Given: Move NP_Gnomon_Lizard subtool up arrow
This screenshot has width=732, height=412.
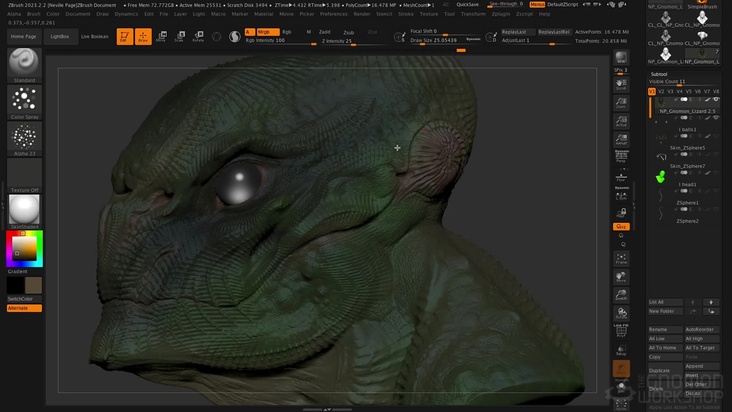Looking at the screenshot, I should click(693, 302).
